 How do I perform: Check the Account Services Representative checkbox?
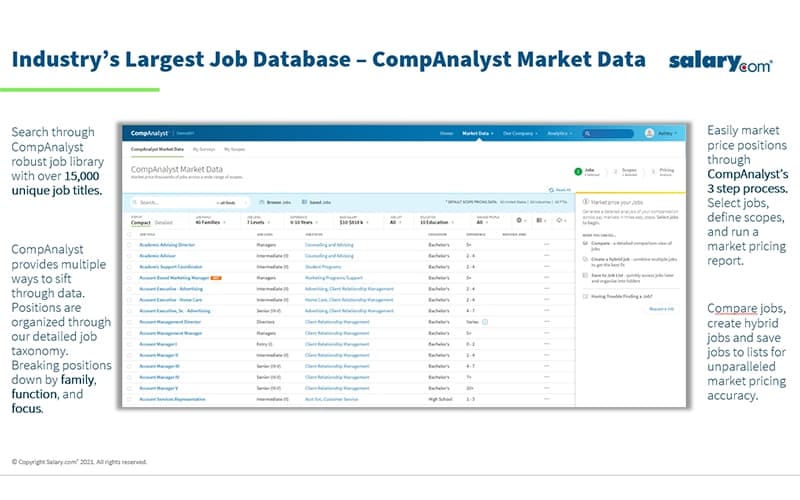click(129, 399)
